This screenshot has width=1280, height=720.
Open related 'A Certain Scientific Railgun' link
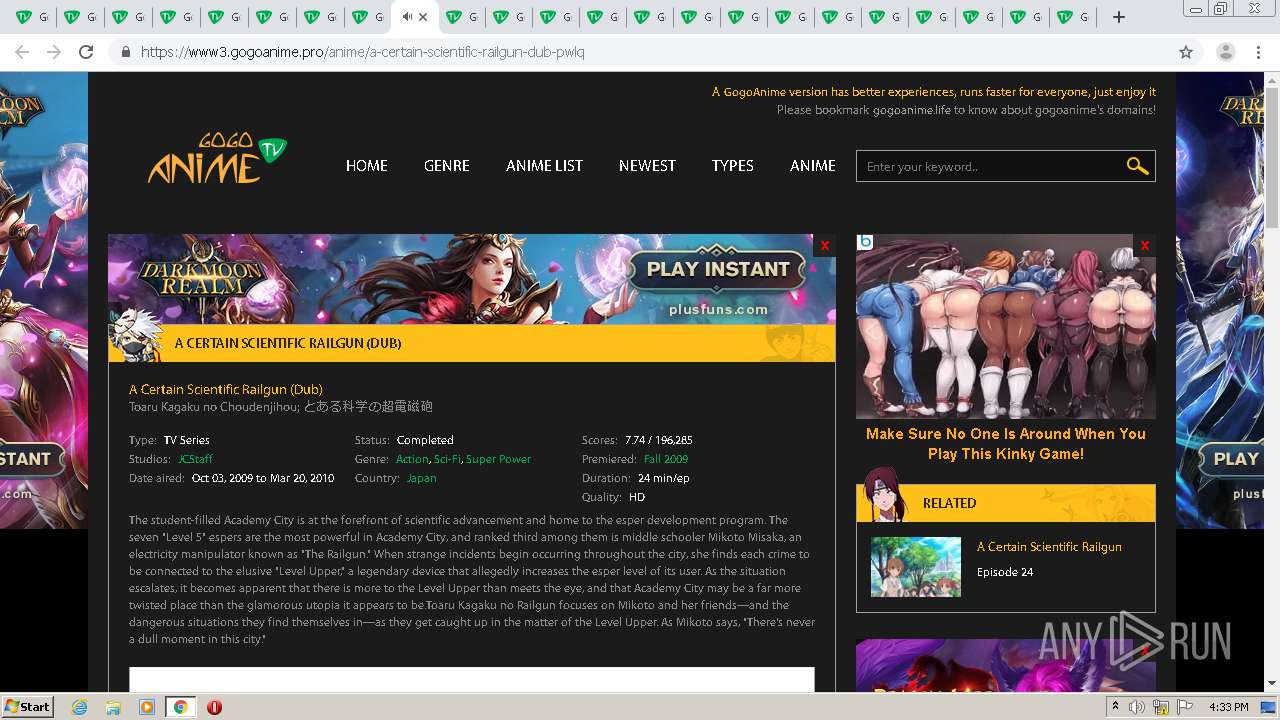(1049, 547)
